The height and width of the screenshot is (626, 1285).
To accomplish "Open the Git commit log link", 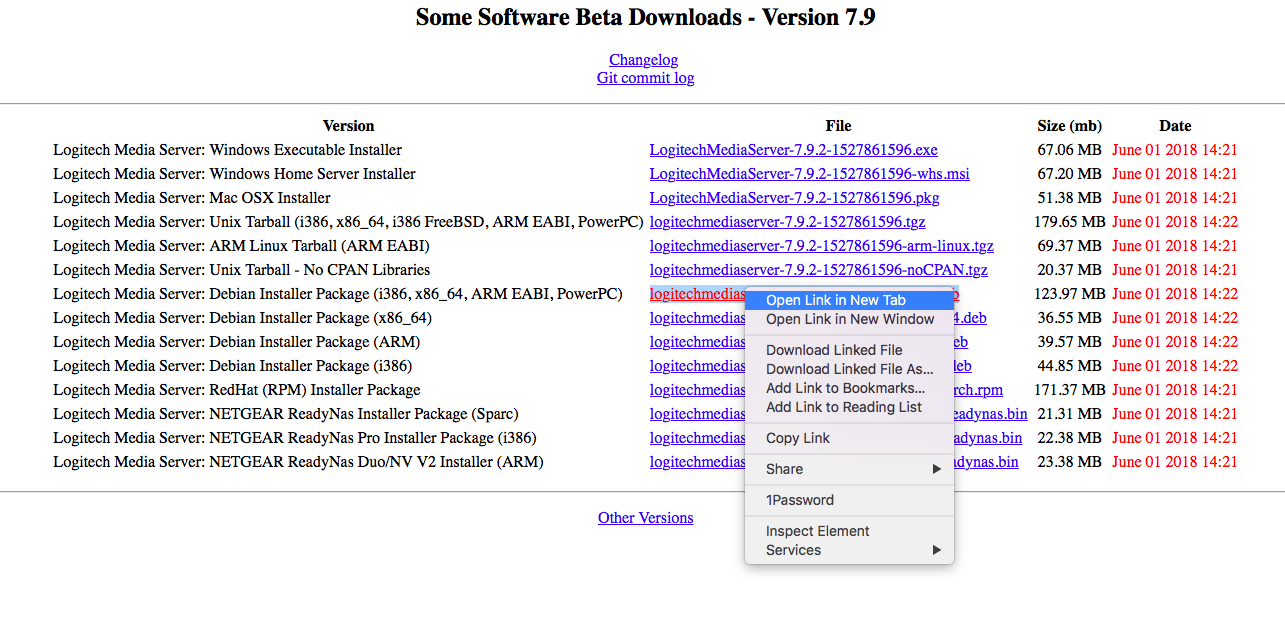I will click(645, 78).
